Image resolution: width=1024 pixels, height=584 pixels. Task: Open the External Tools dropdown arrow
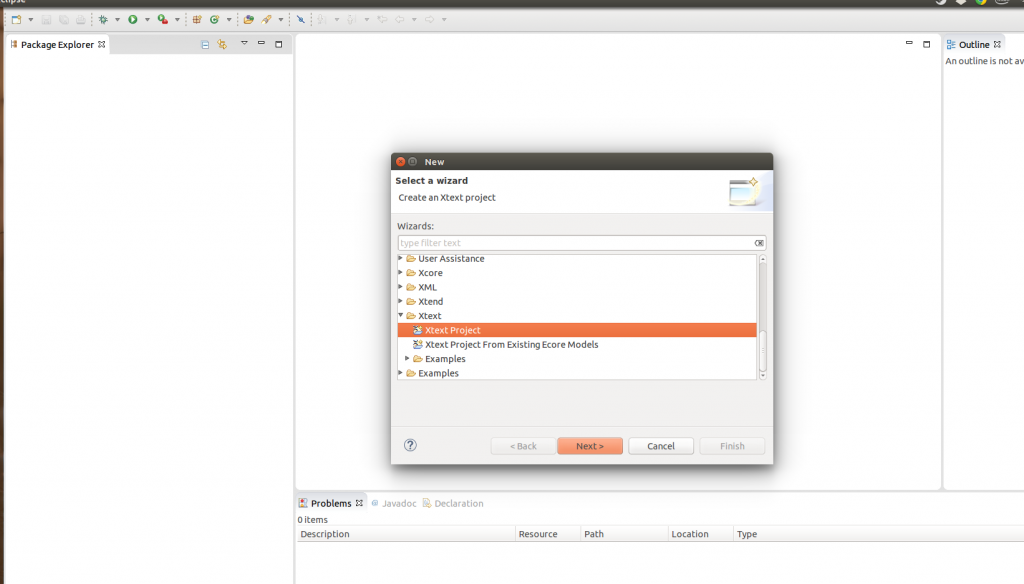(x=177, y=20)
